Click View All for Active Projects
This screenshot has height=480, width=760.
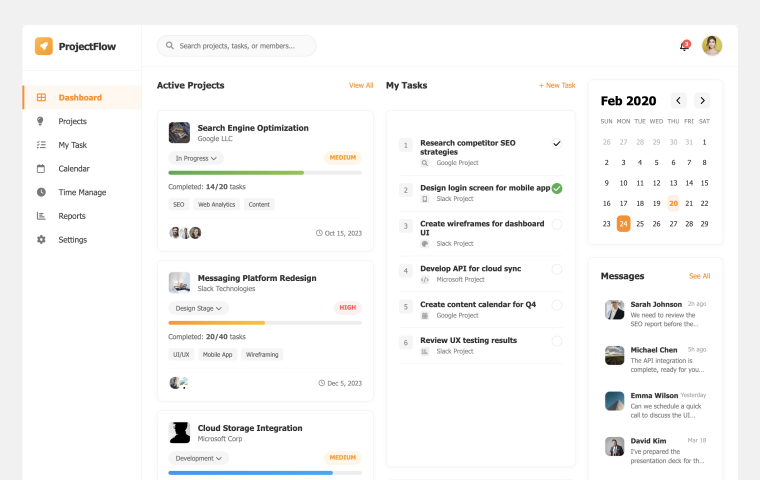(361, 86)
